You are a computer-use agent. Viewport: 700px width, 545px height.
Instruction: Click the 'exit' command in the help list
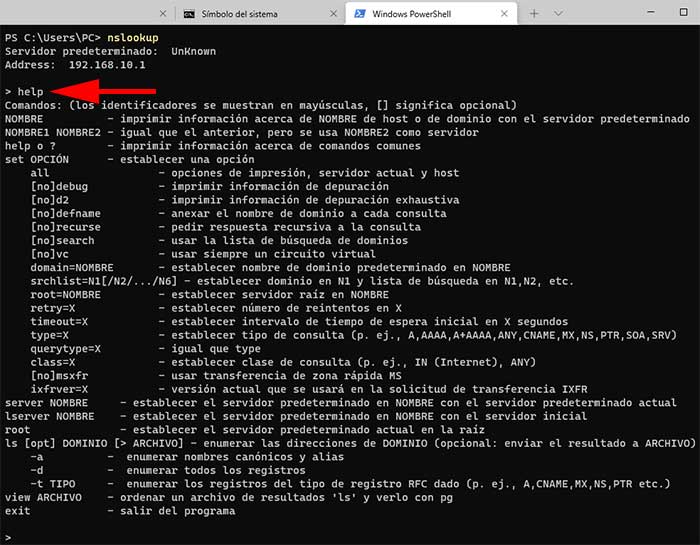tap(17, 511)
